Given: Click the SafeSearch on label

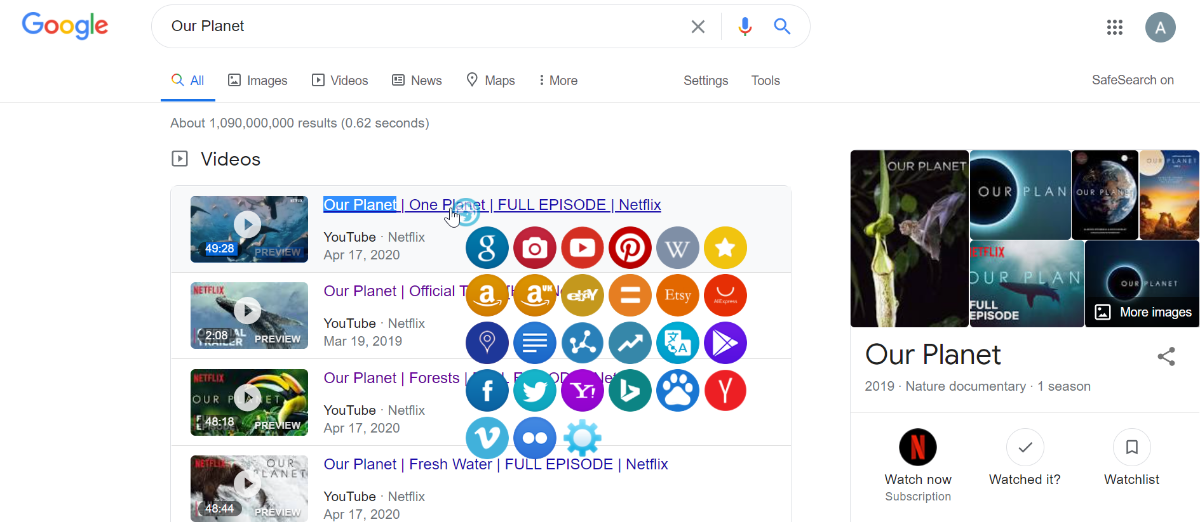Looking at the screenshot, I should tap(1133, 80).
